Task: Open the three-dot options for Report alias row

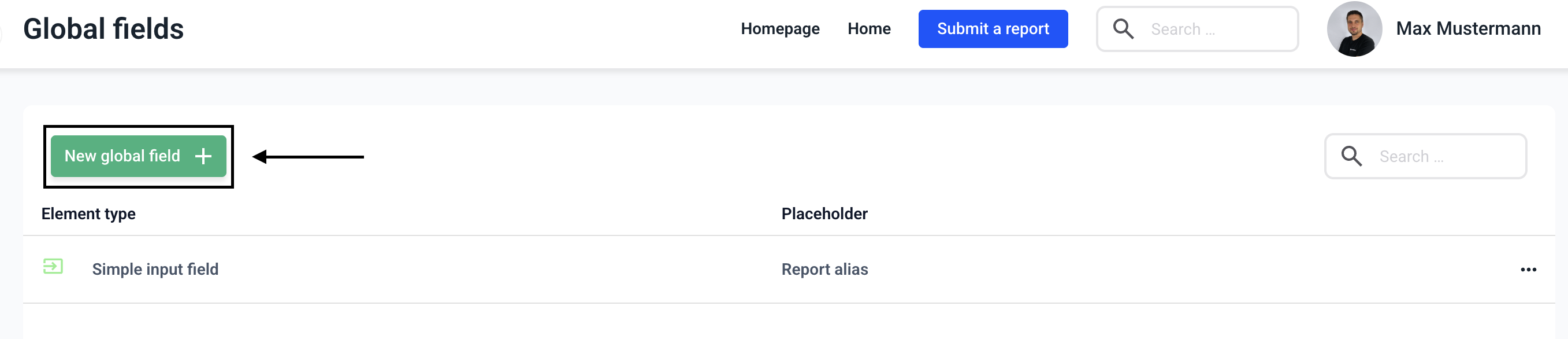Action: [1528, 270]
